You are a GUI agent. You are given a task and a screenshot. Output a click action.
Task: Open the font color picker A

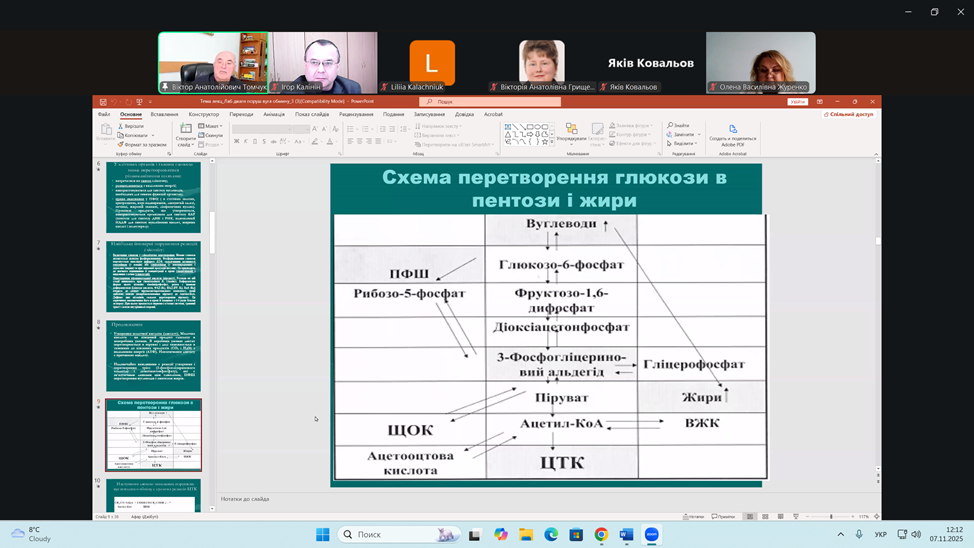[x=330, y=141]
